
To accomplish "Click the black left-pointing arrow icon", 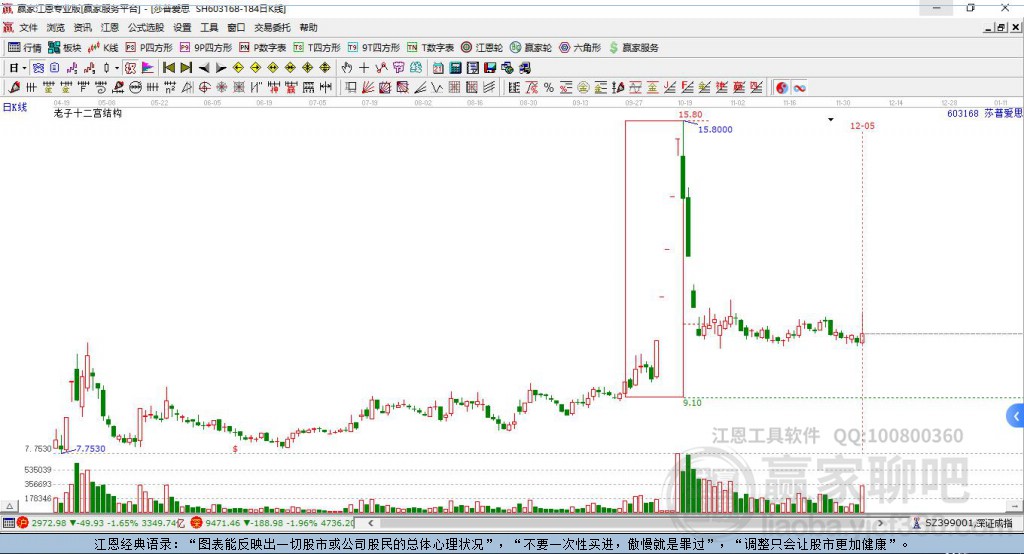I will (204, 68).
